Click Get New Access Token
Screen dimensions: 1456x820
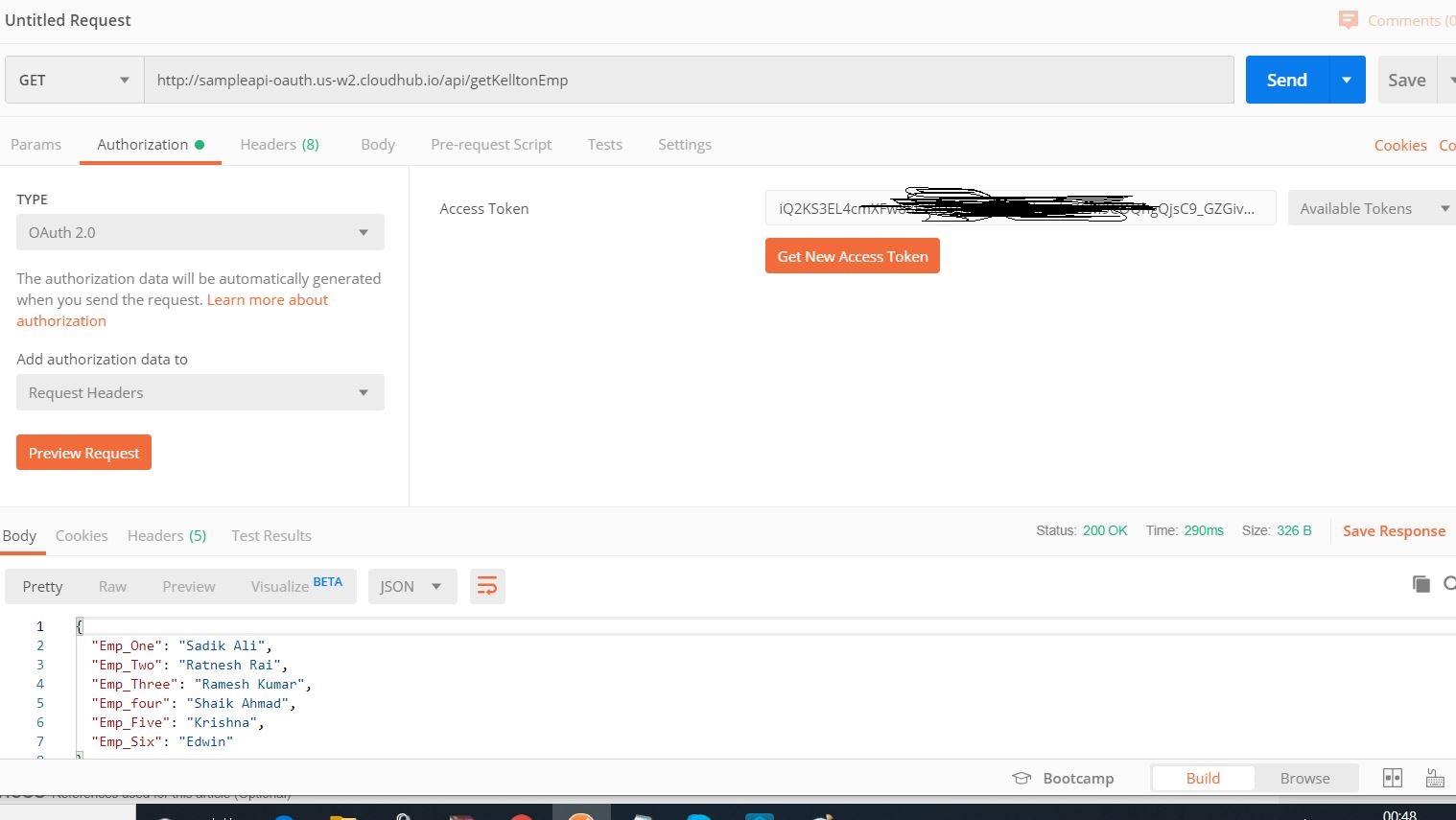tap(852, 255)
